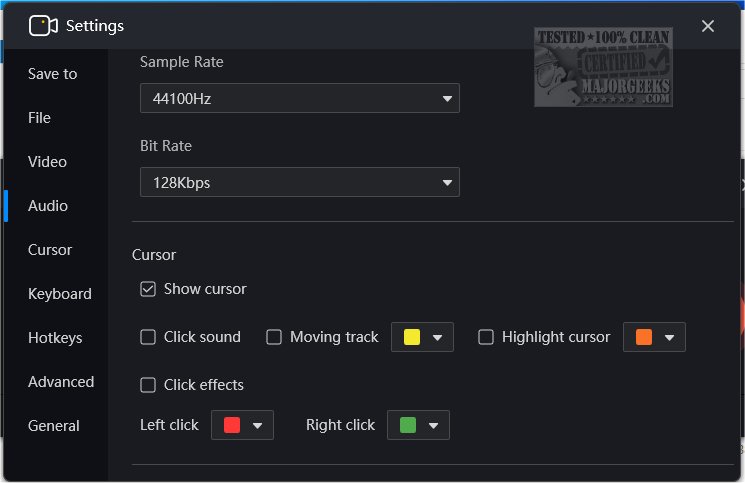Turn on Moving track checkbox
This screenshot has width=745, height=483.
tap(274, 337)
